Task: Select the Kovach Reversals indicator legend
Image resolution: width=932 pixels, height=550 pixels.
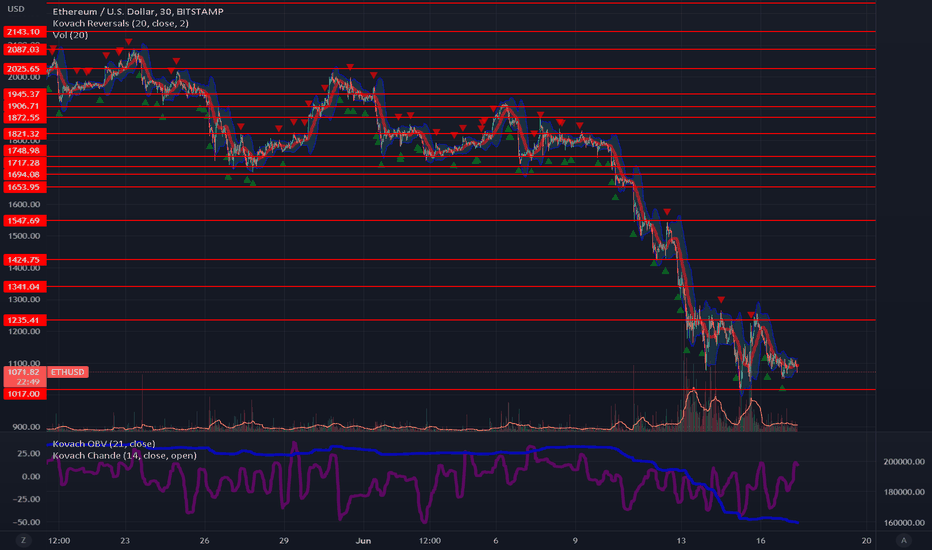Action: (121, 23)
